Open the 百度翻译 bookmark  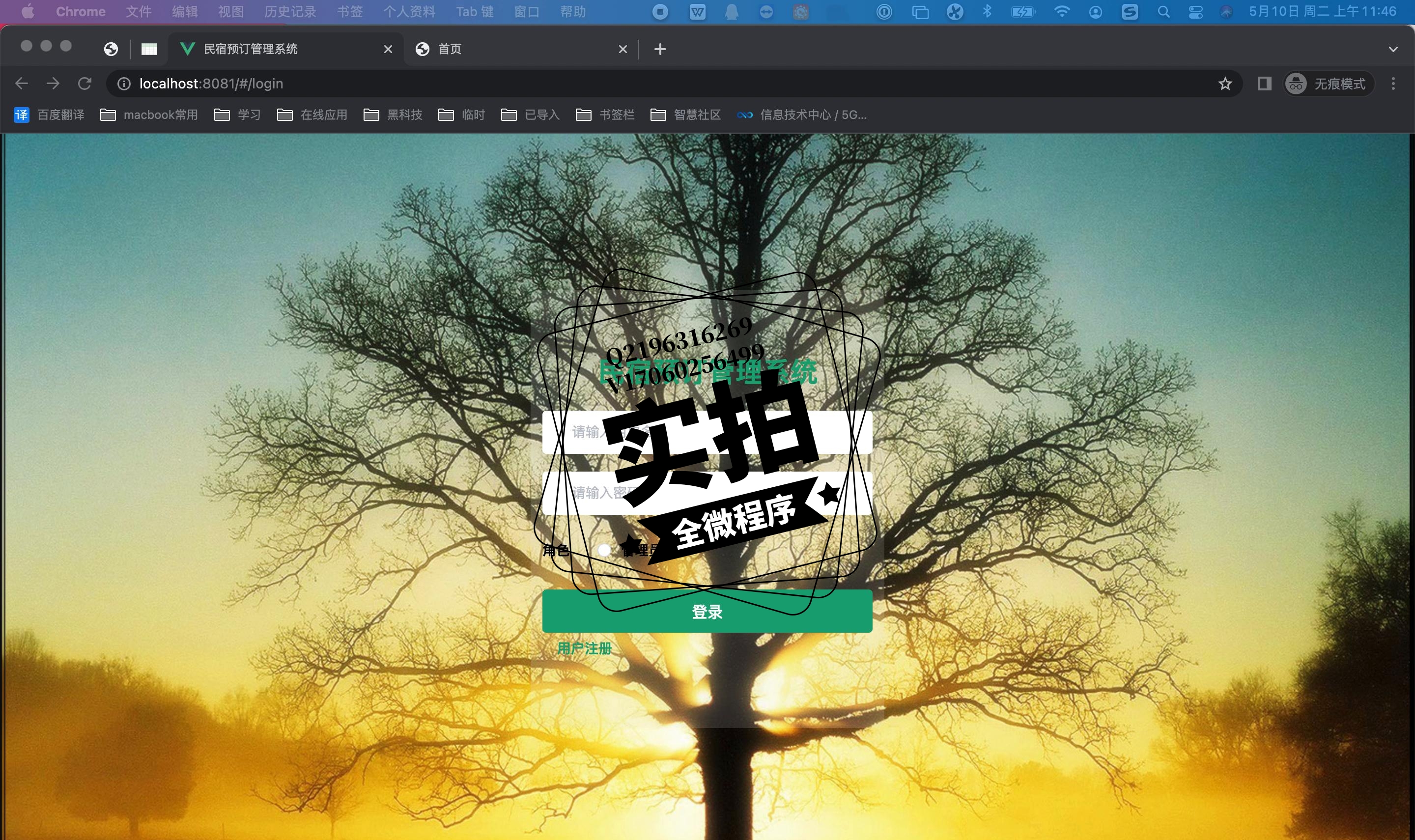[49, 115]
